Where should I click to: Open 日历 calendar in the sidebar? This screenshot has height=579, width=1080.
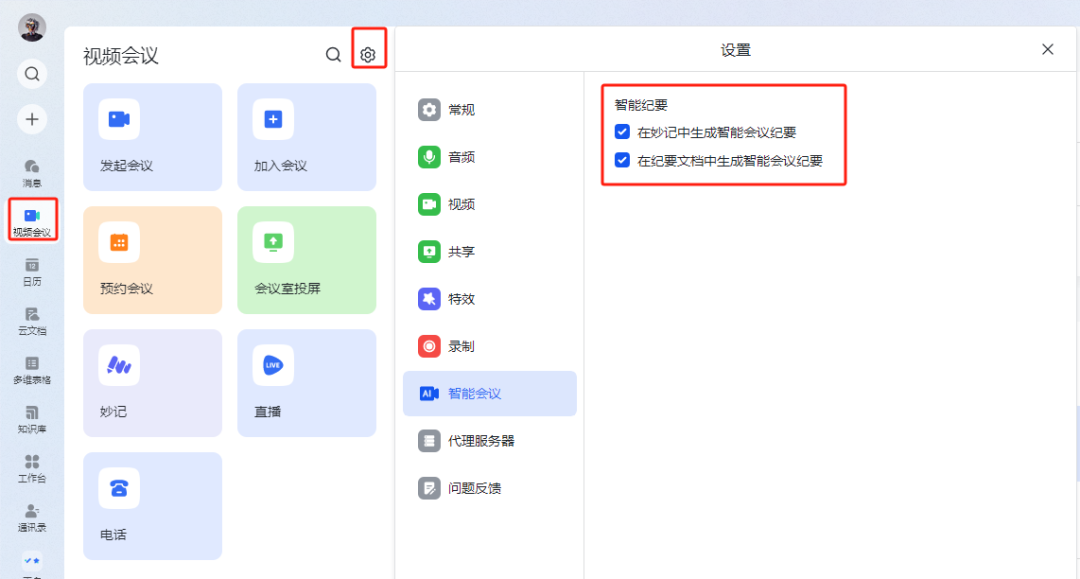(32, 272)
